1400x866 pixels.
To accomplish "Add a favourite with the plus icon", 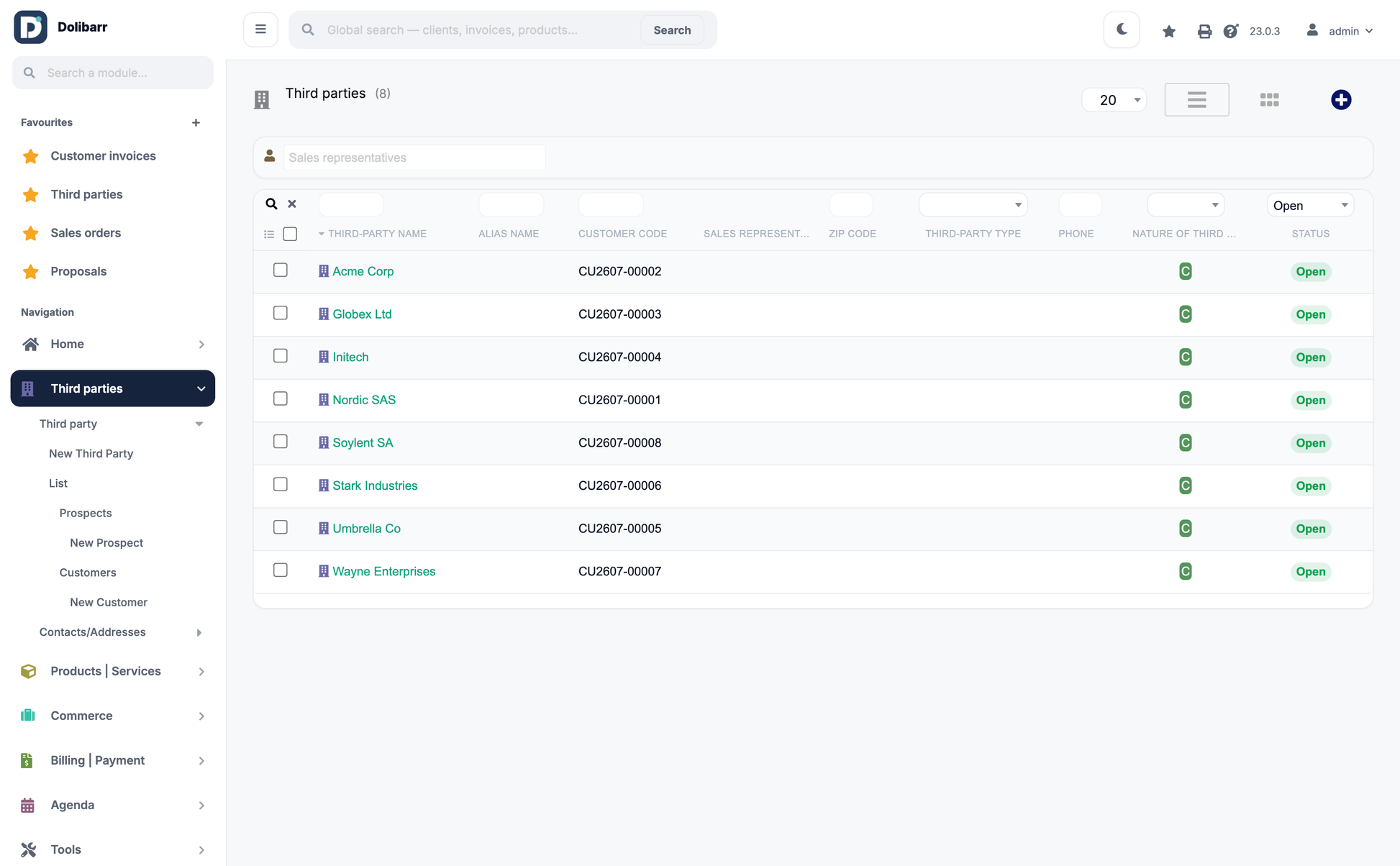I will pos(196,123).
